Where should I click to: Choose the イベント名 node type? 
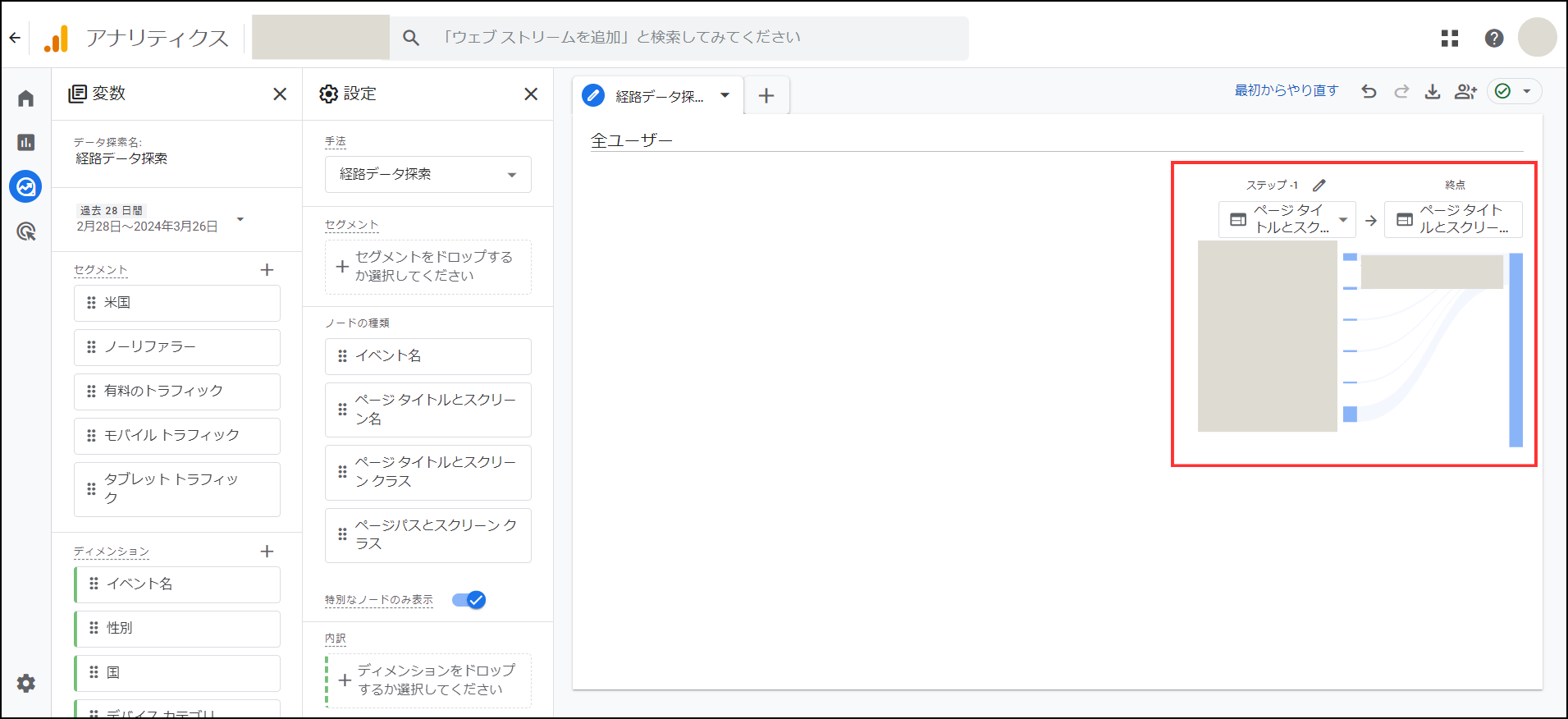[428, 356]
